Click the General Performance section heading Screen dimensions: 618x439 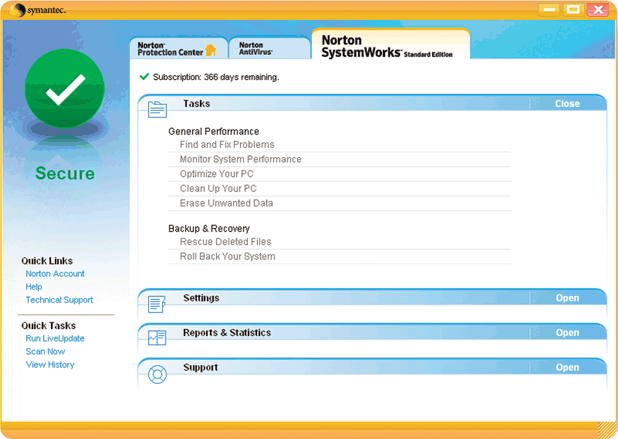point(214,131)
